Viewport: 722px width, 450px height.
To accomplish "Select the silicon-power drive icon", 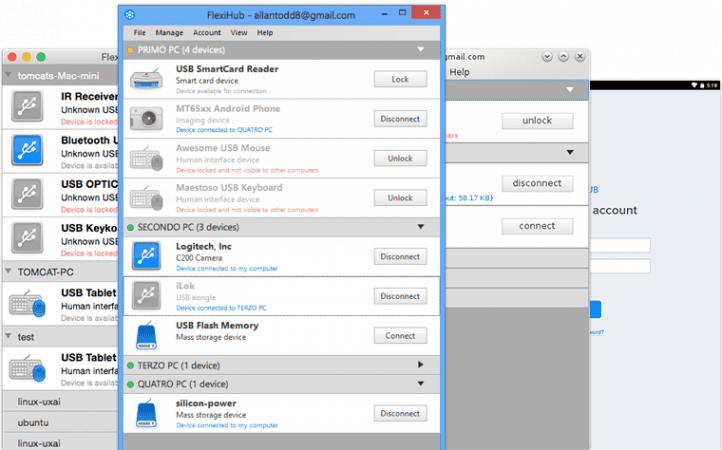I will [146, 414].
